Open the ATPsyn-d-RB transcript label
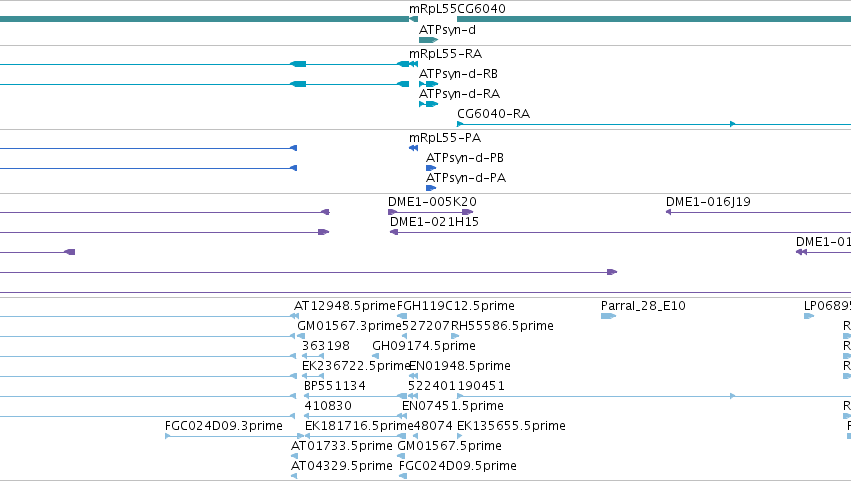Image resolution: width=851 pixels, height=481 pixels. pos(459,74)
